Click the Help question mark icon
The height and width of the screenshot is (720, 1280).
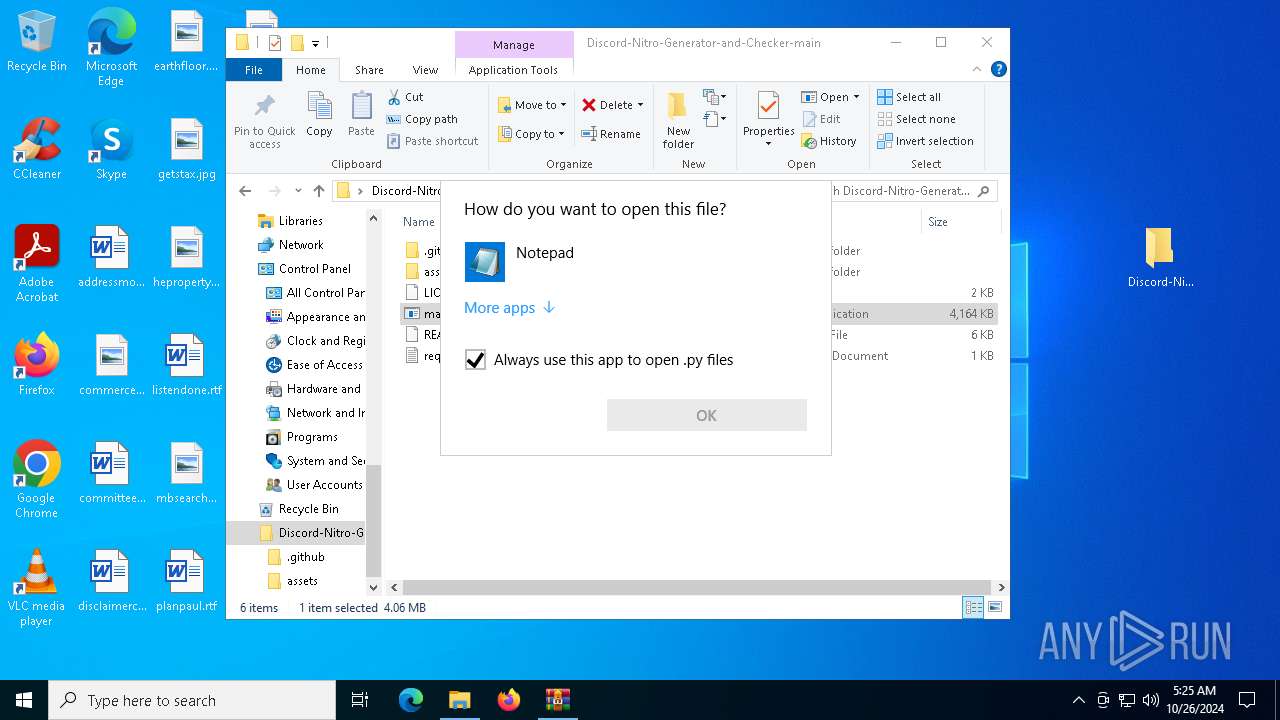coord(998,70)
